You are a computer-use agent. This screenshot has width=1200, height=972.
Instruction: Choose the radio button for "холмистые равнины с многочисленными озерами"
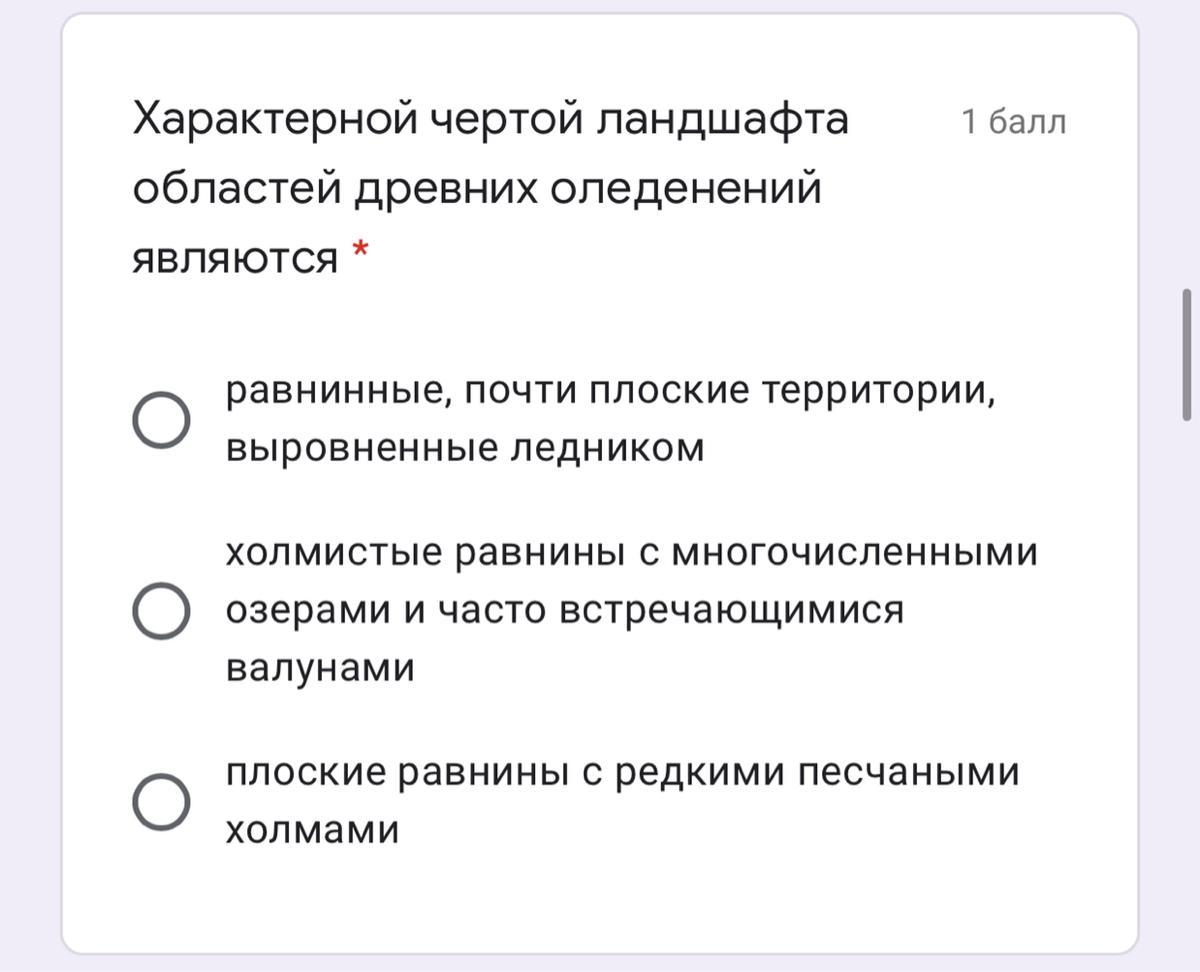click(161, 610)
